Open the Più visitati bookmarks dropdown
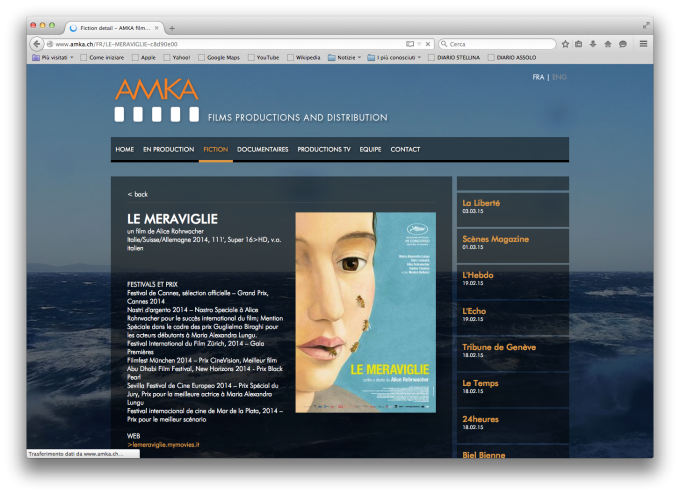The width and height of the screenshot is (680, 495). (53, 57)
